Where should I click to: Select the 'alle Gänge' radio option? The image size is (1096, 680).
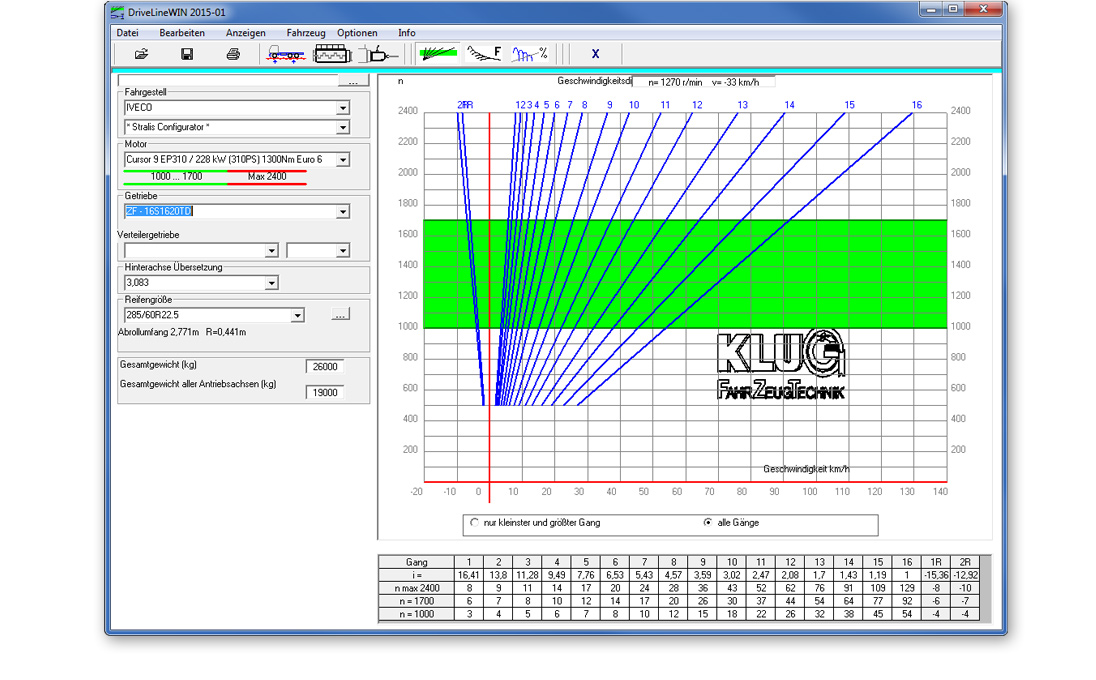(x=708, y=523)
